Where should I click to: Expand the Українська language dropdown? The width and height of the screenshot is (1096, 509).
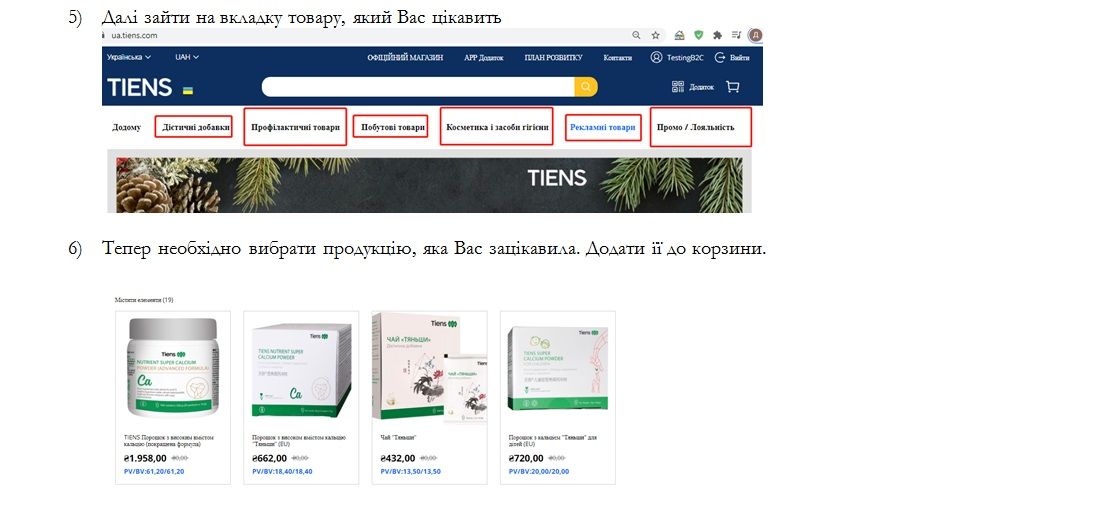[x=129, y=57]
